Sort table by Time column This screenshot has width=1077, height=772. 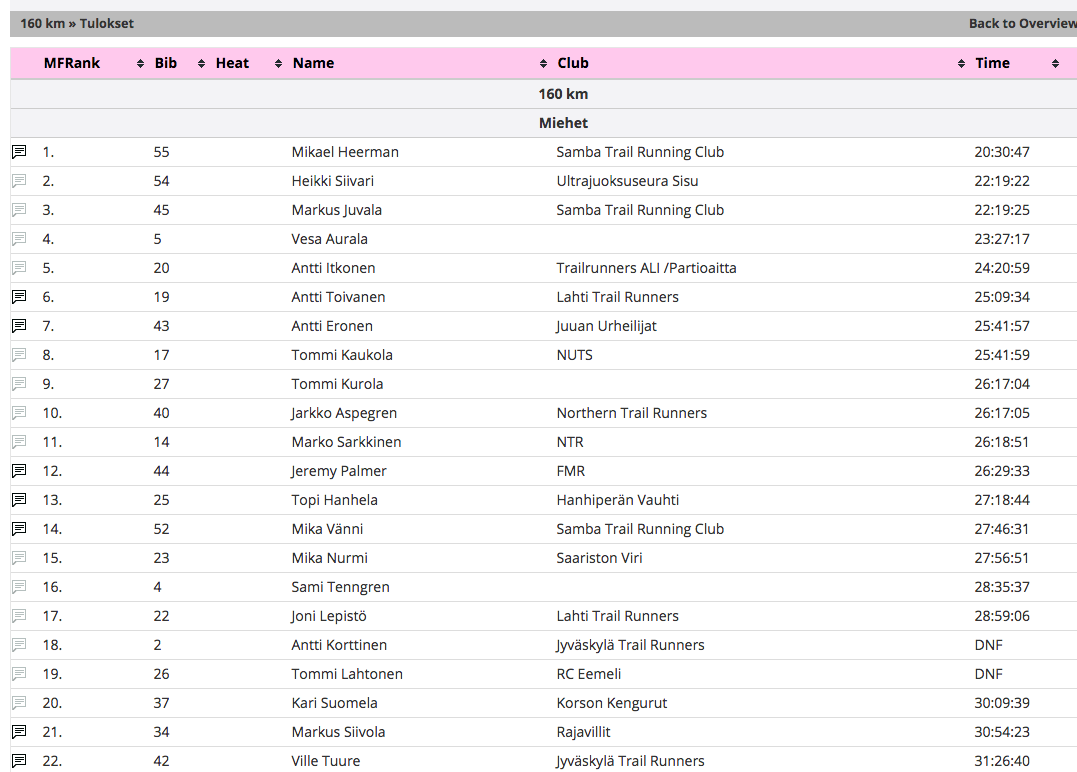pyautogui.click(x=993, y=63)
